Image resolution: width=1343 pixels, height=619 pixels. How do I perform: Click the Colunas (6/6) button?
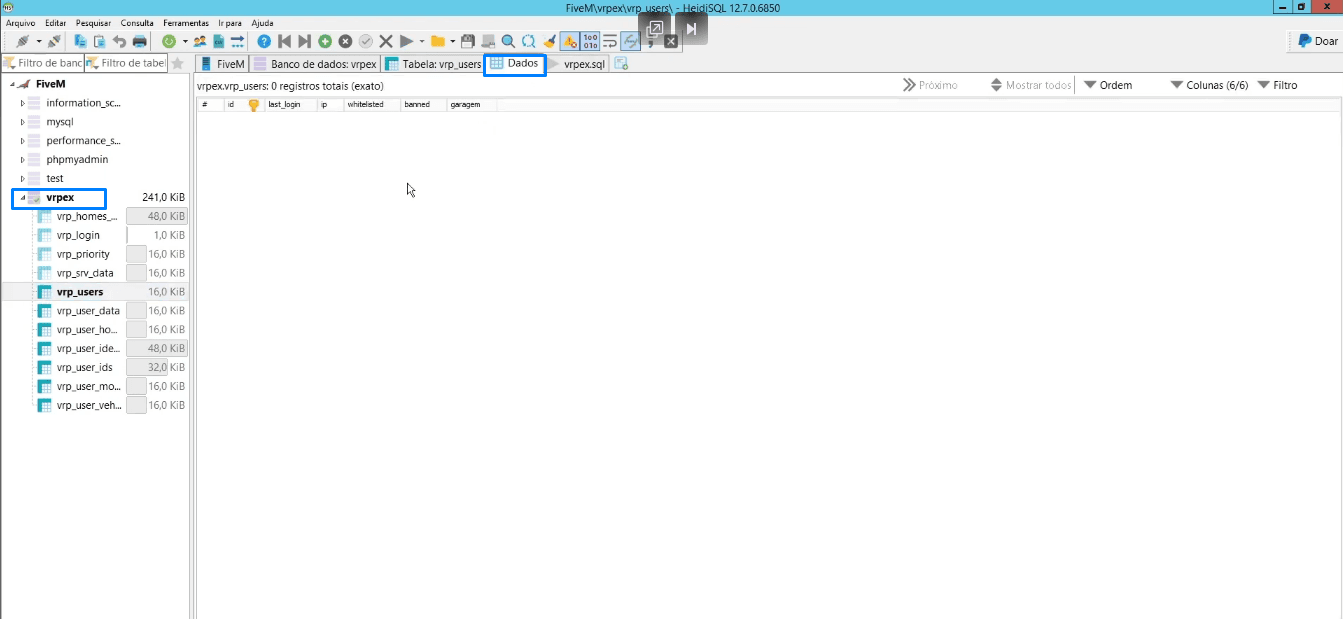(x=1210, y=85)
